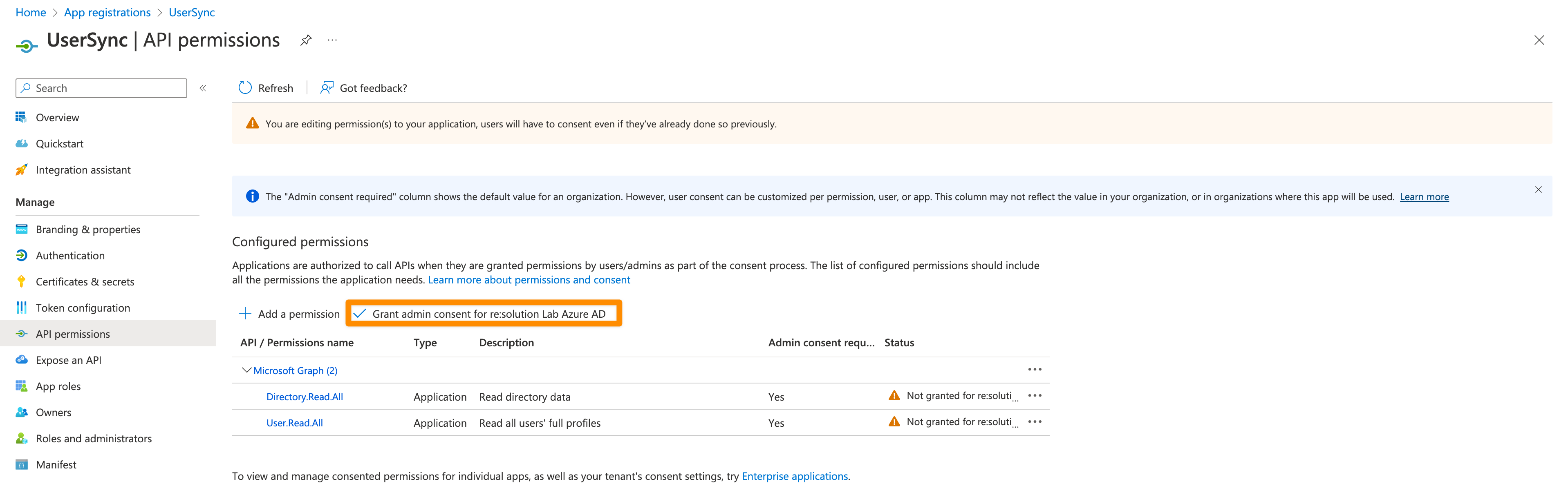The height and width of the screenshot is (486, 1568).
Task: Open the Manifest editor
Action: pos(56,465)
